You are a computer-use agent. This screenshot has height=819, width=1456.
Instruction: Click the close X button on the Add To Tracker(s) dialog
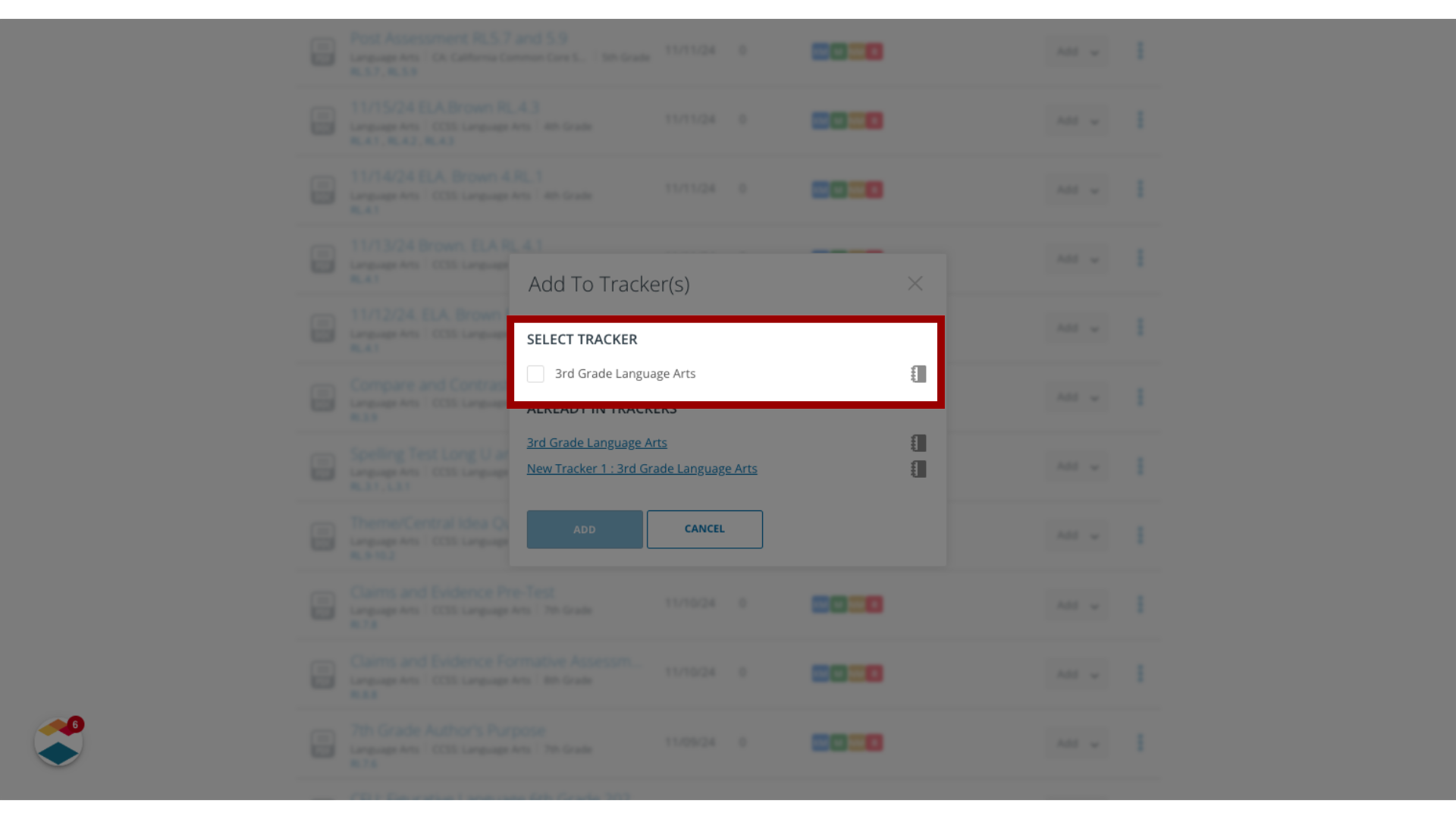[915, 283]
